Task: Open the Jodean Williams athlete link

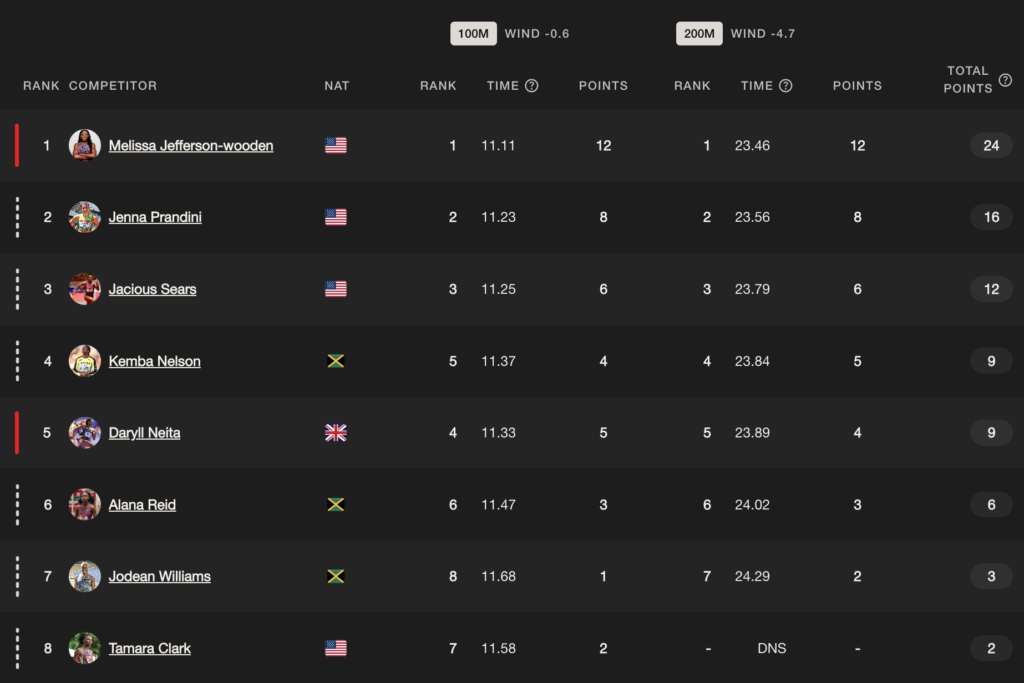Action: [x=159, y=577]
